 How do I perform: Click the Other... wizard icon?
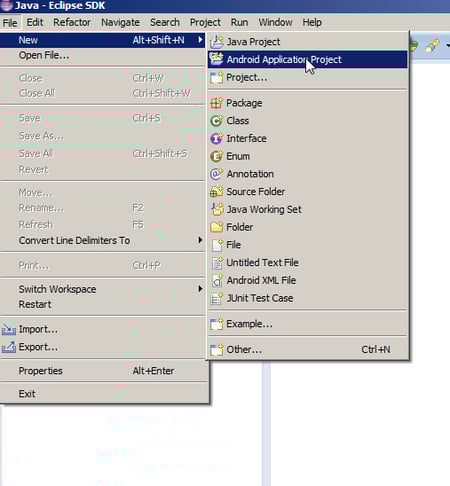217,349
